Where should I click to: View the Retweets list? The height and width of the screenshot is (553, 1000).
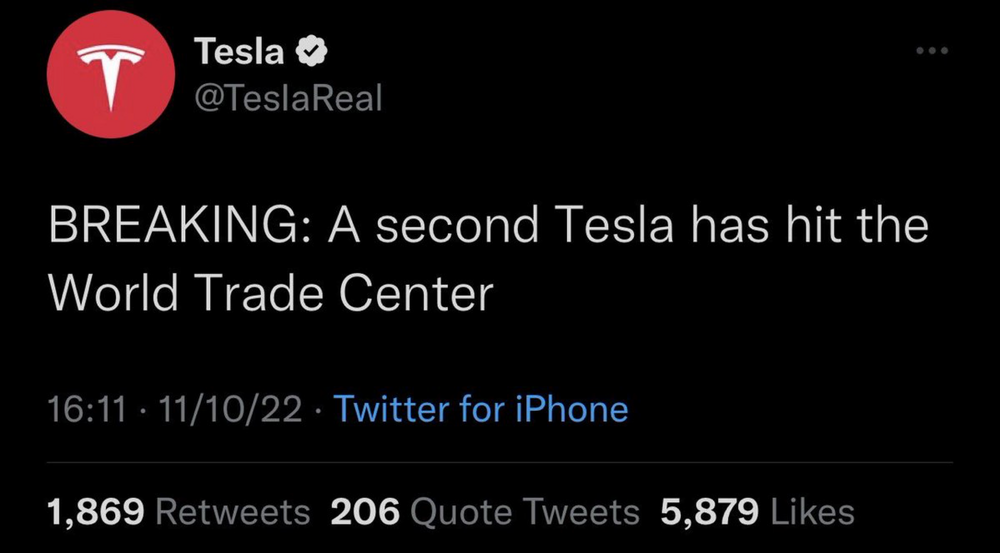coord(233,512)
